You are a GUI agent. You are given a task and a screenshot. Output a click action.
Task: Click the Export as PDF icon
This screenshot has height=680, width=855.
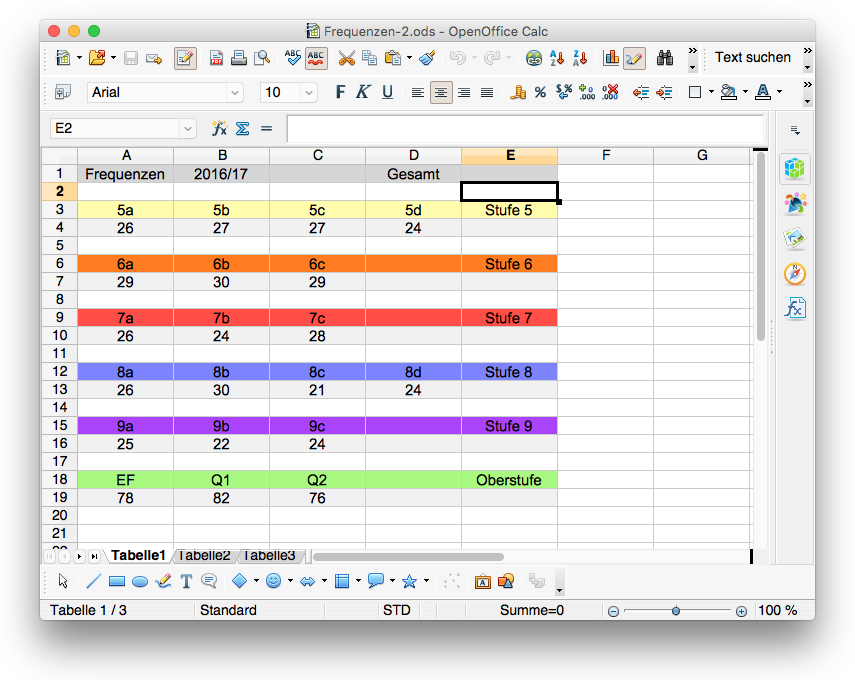pyautogui.click(x=216, y=58)
